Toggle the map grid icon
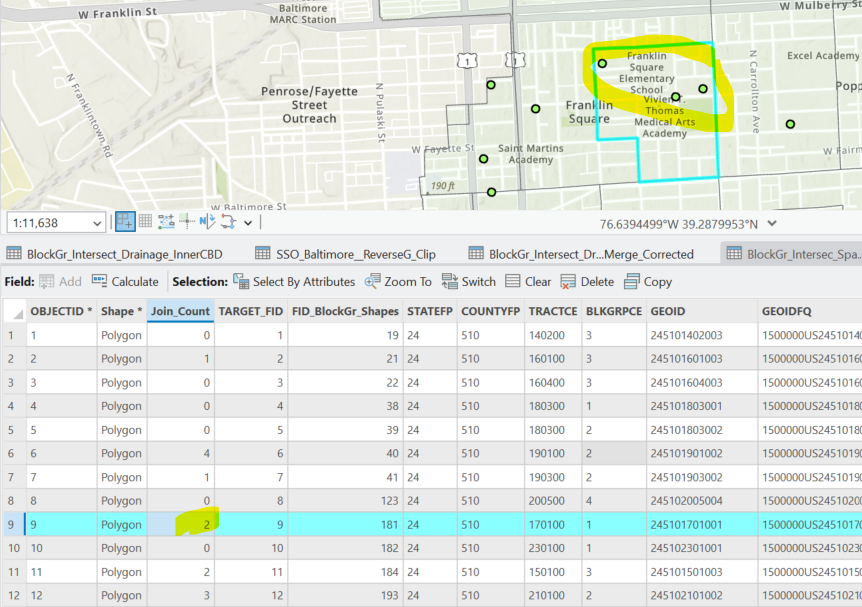 click(146, 222)
